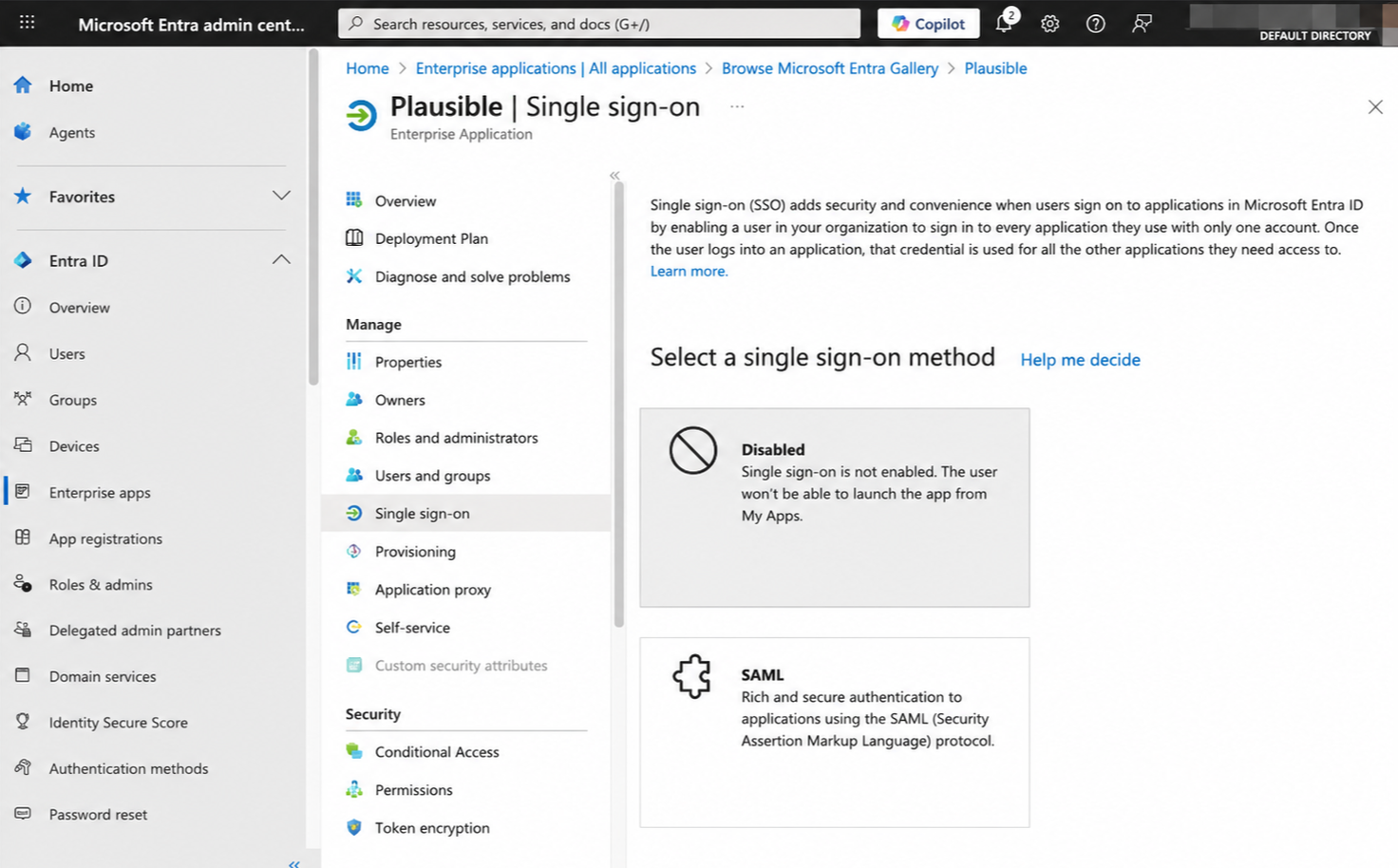Go to Home breadcrumb link
Image resolution: width=1398 pixels, height=868 pixels.
(368, 68)
